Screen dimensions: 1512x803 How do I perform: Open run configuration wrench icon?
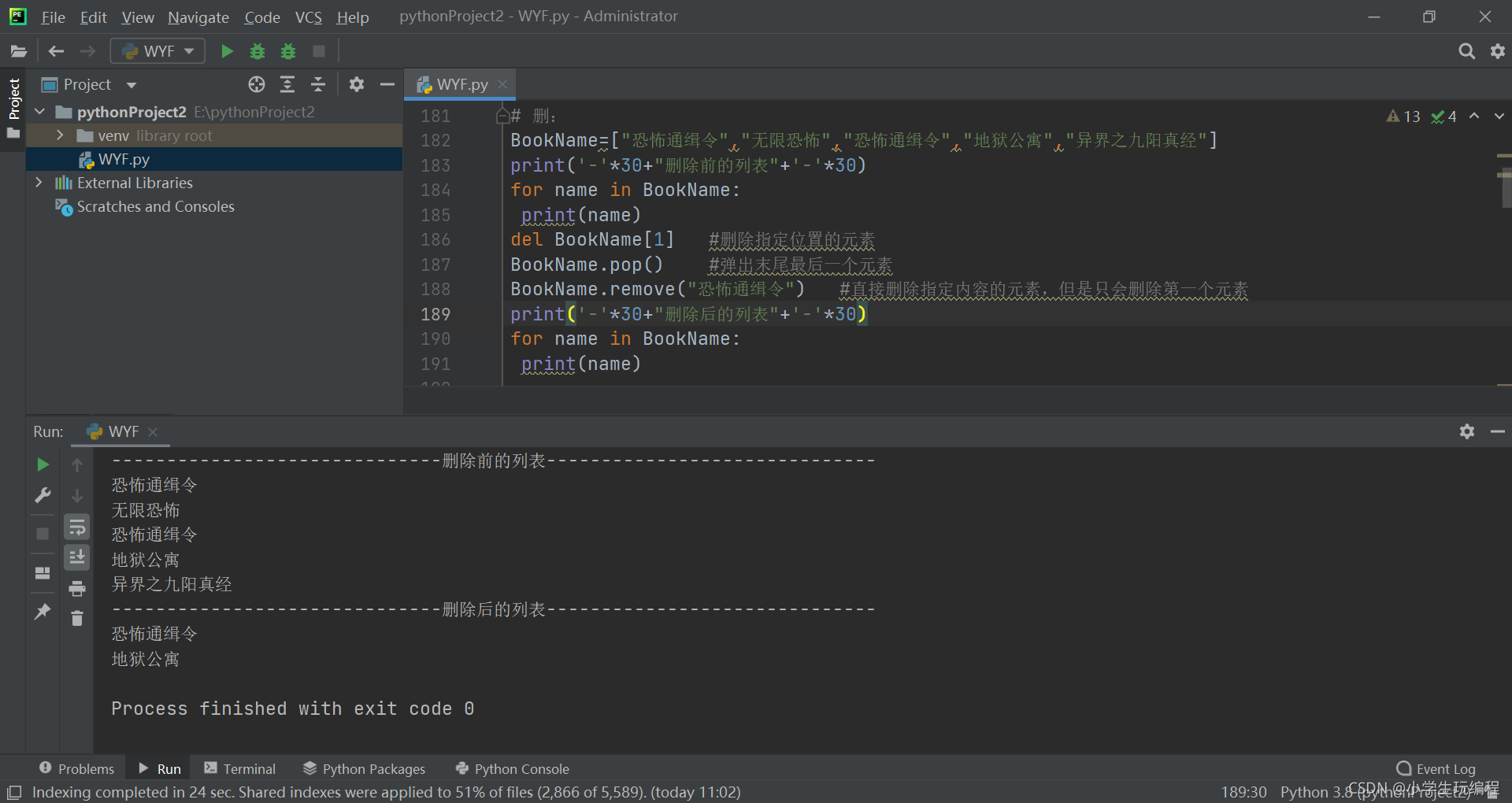point(43,495)
